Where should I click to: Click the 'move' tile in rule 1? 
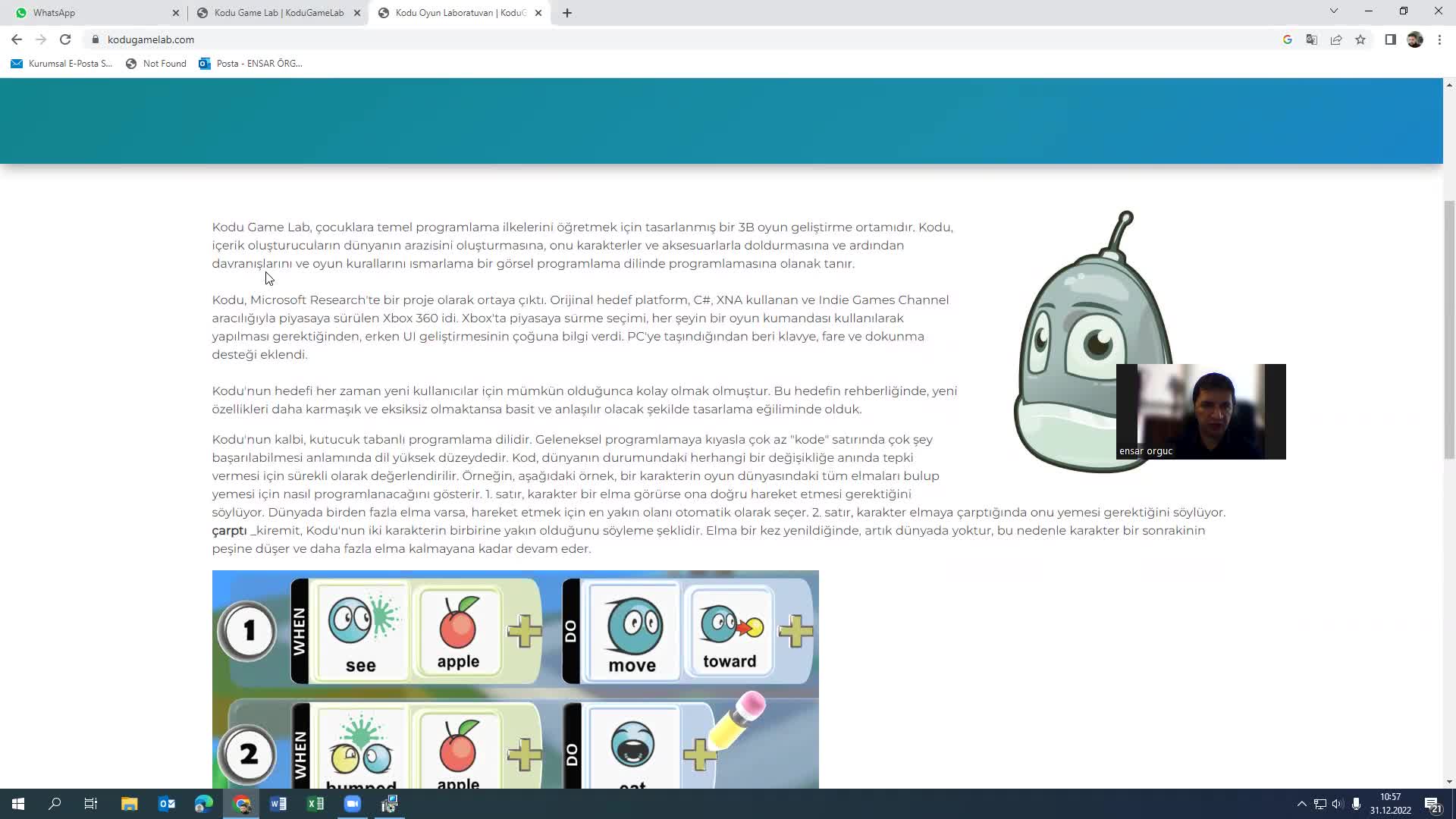point(632,631)
